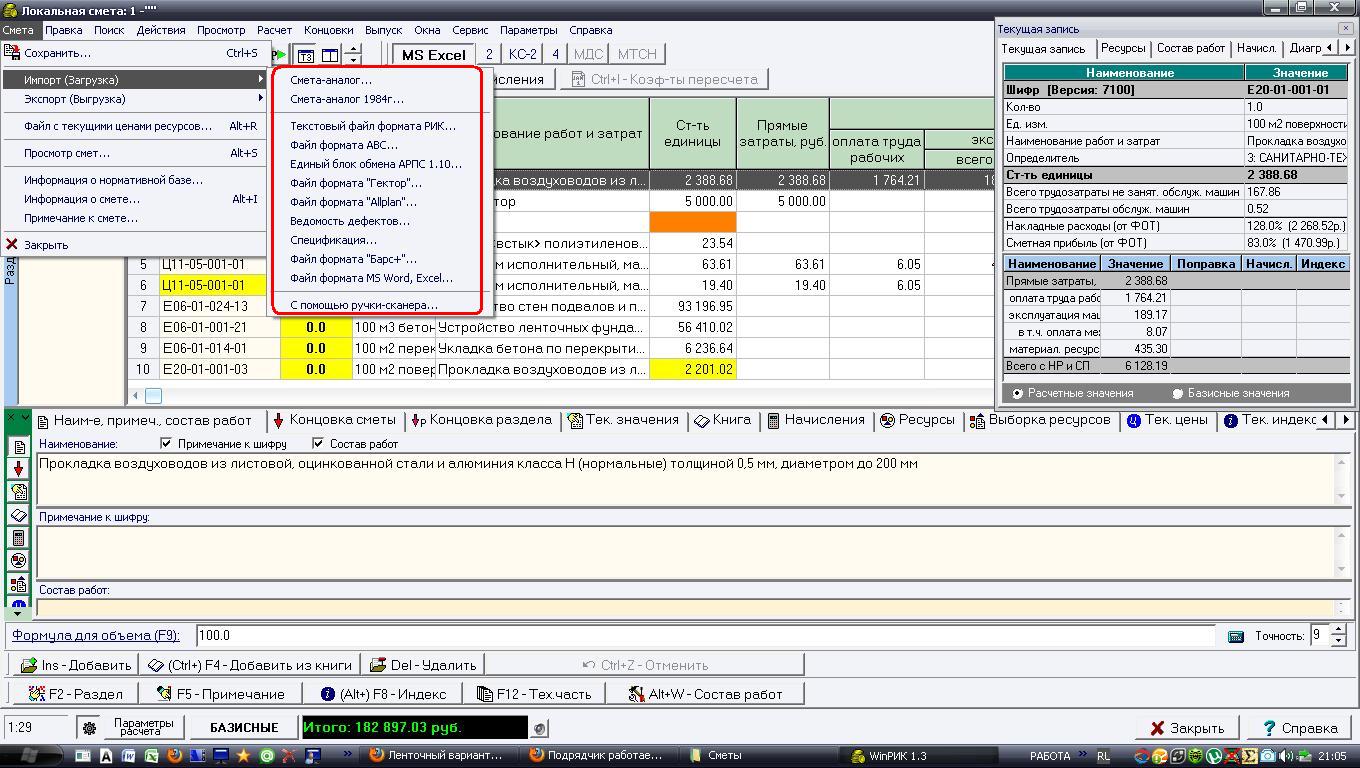The width and height of the screenshot is (1360, 768).
Task: Click the calculator icon in left sidebar
Action: pos(19,538)
